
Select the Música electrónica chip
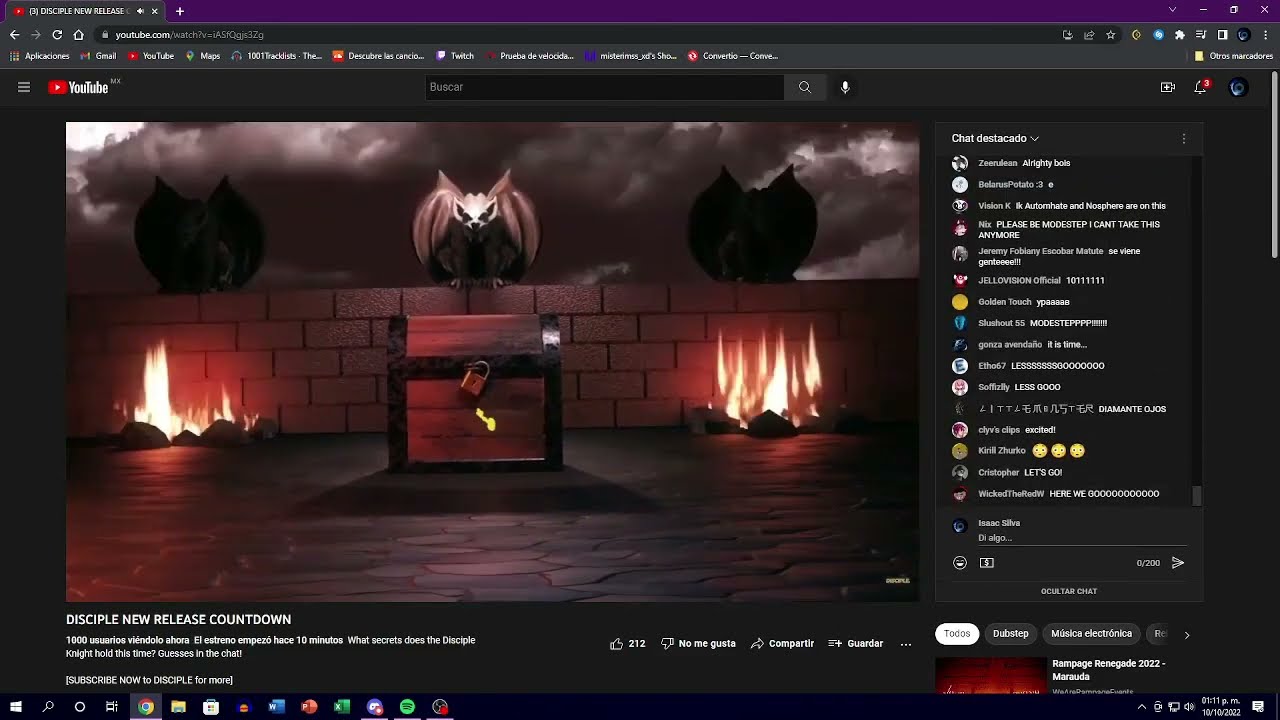[1091, 634]
